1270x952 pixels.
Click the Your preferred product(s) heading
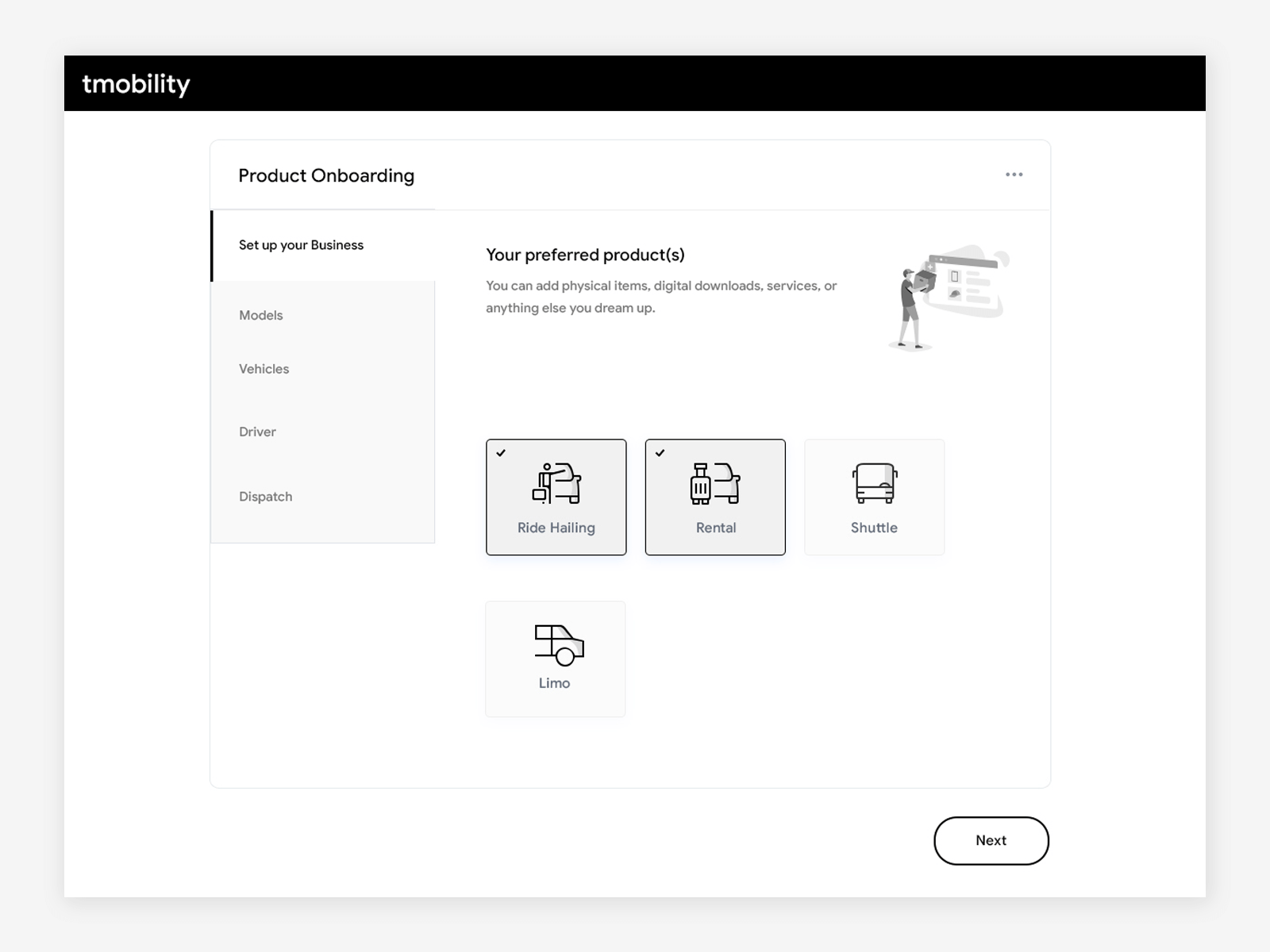click(x=585, y=255)
